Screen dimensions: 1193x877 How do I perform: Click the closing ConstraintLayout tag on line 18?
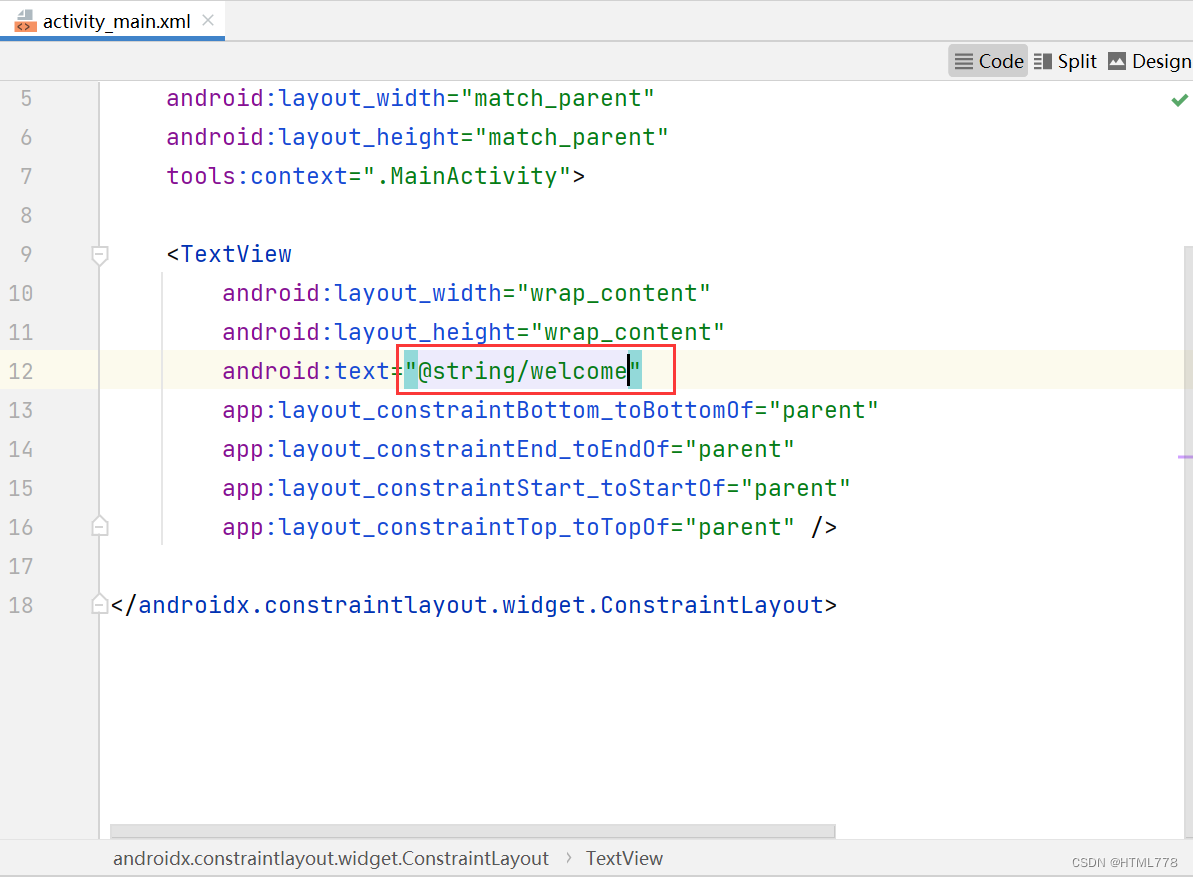(473, 605)
